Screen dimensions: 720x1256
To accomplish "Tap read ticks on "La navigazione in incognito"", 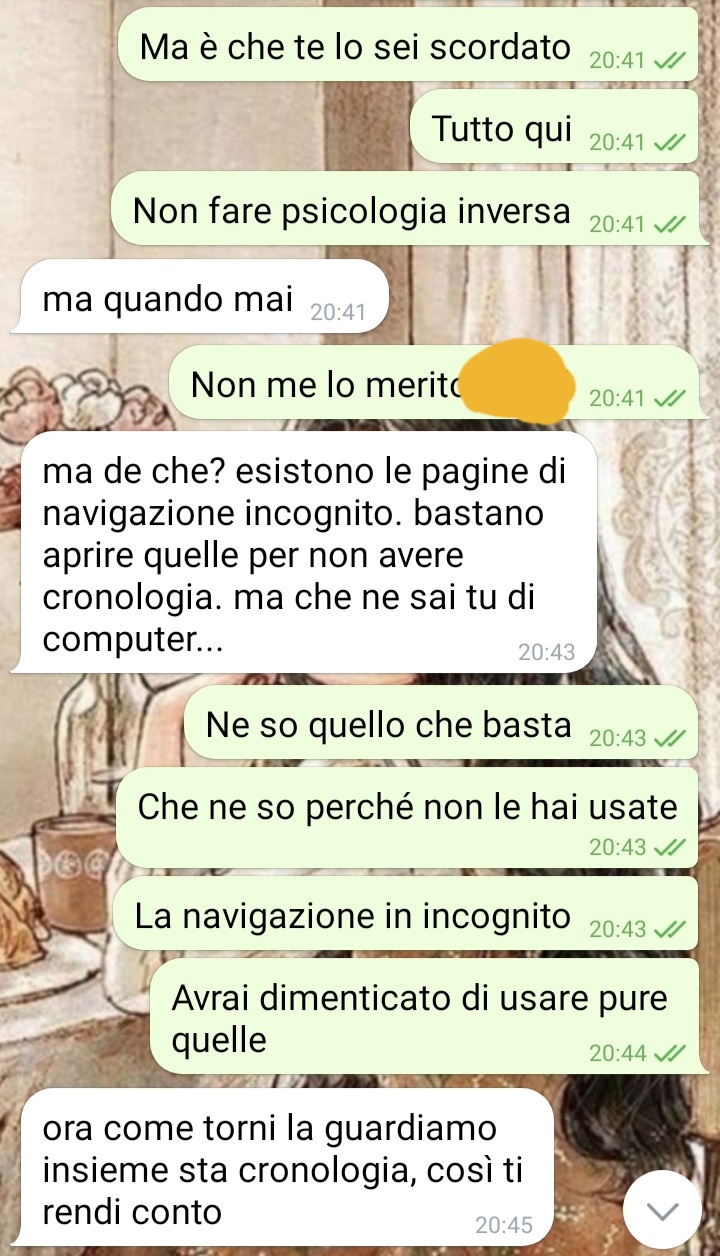I will click(669, 929).
